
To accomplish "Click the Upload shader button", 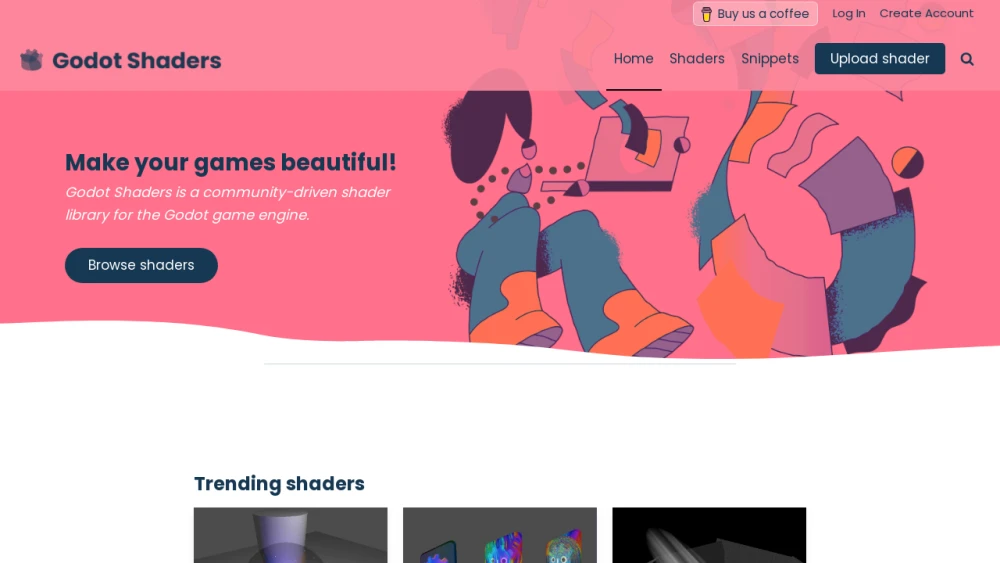I will click(x=879, y=59).
